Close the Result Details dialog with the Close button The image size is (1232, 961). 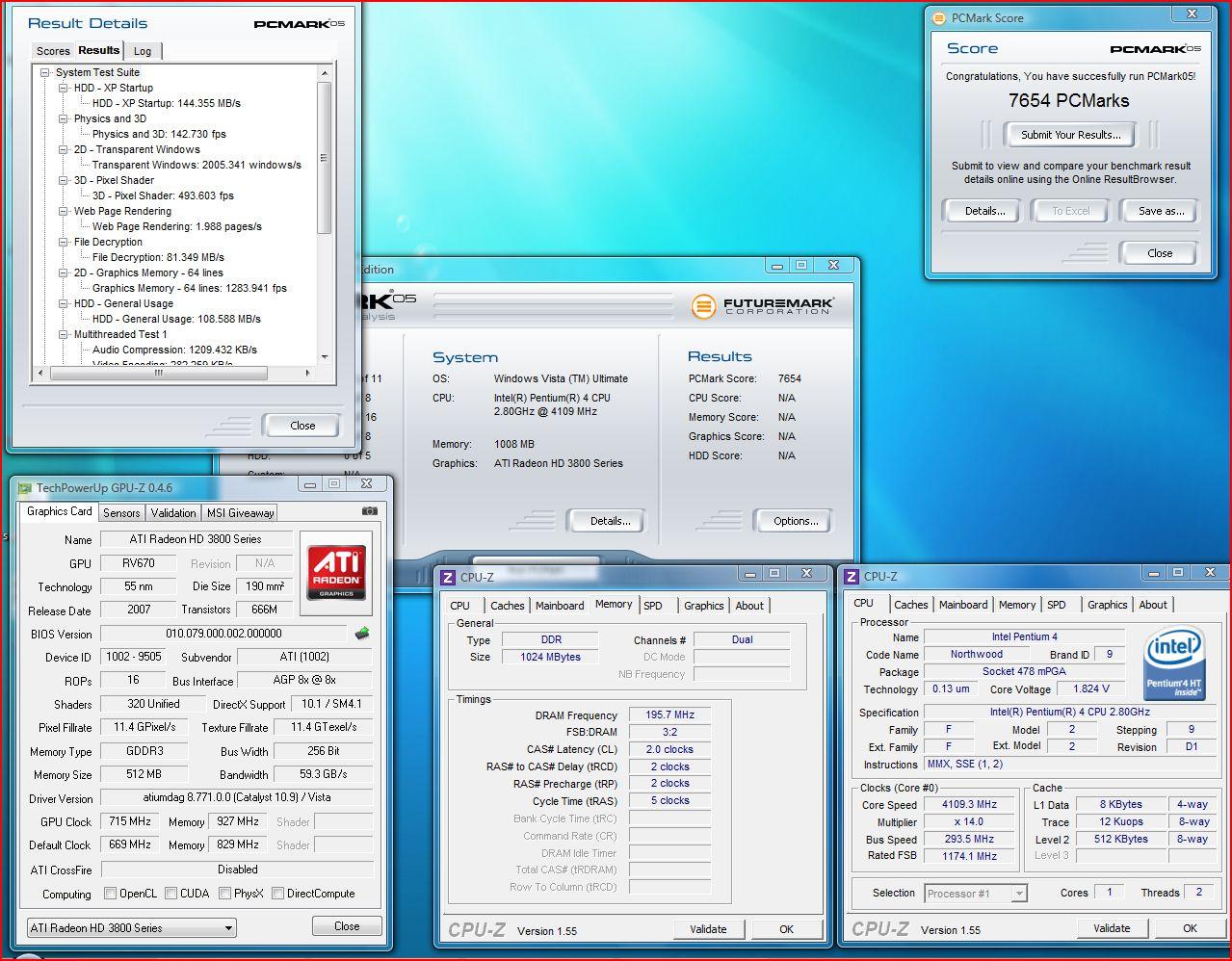[302, 426]
